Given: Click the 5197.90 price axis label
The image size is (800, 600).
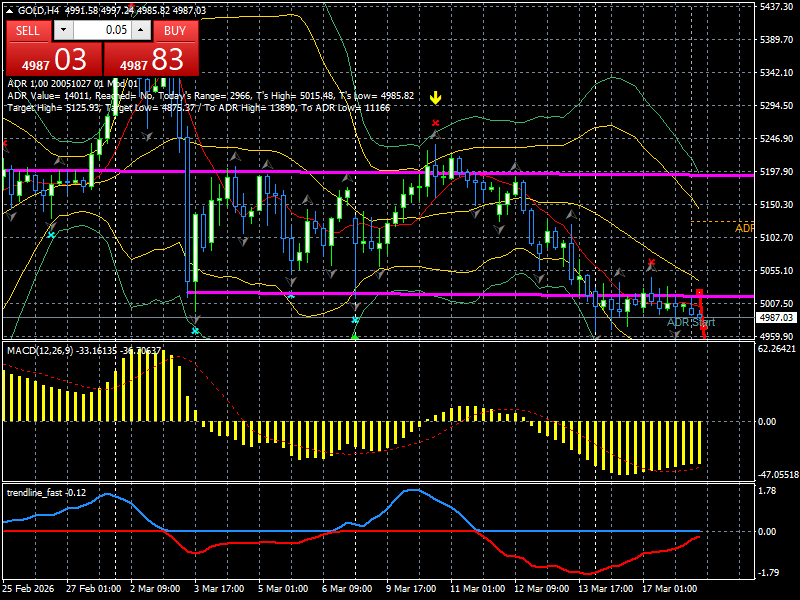Looking at the screenshot, I should tap(776, 172).
